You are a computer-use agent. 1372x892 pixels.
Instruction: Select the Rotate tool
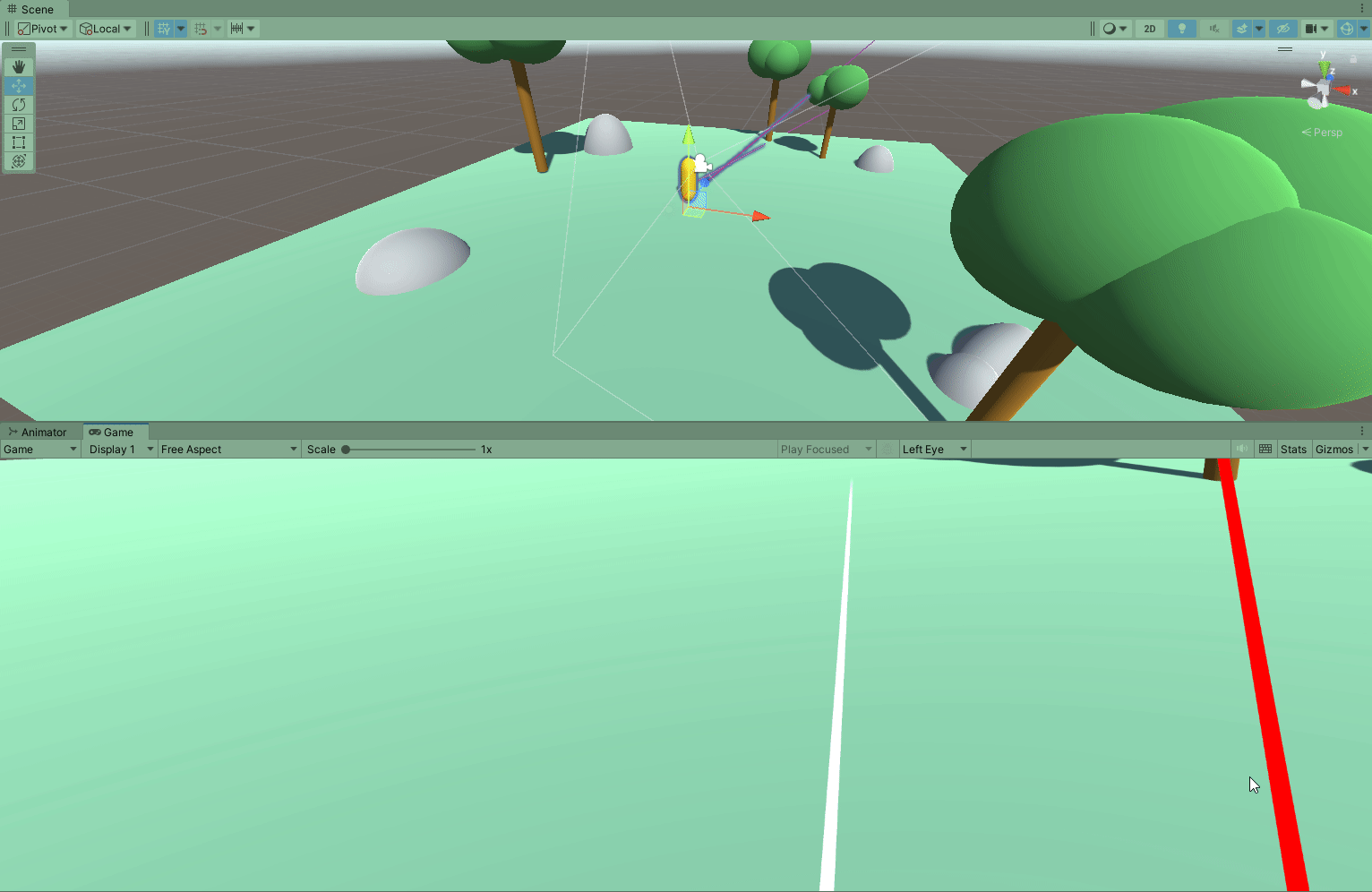tap(19, 105)
